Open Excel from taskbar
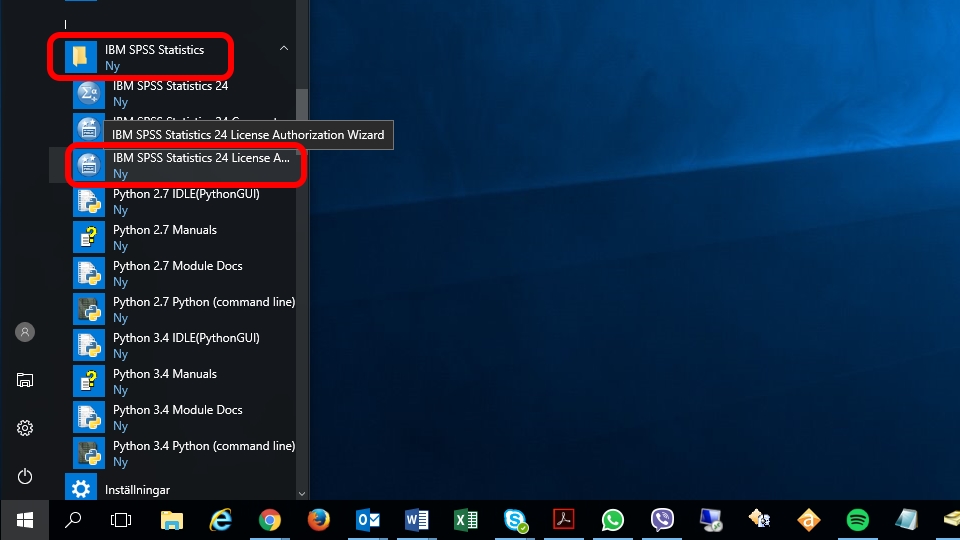 [465, 520]
